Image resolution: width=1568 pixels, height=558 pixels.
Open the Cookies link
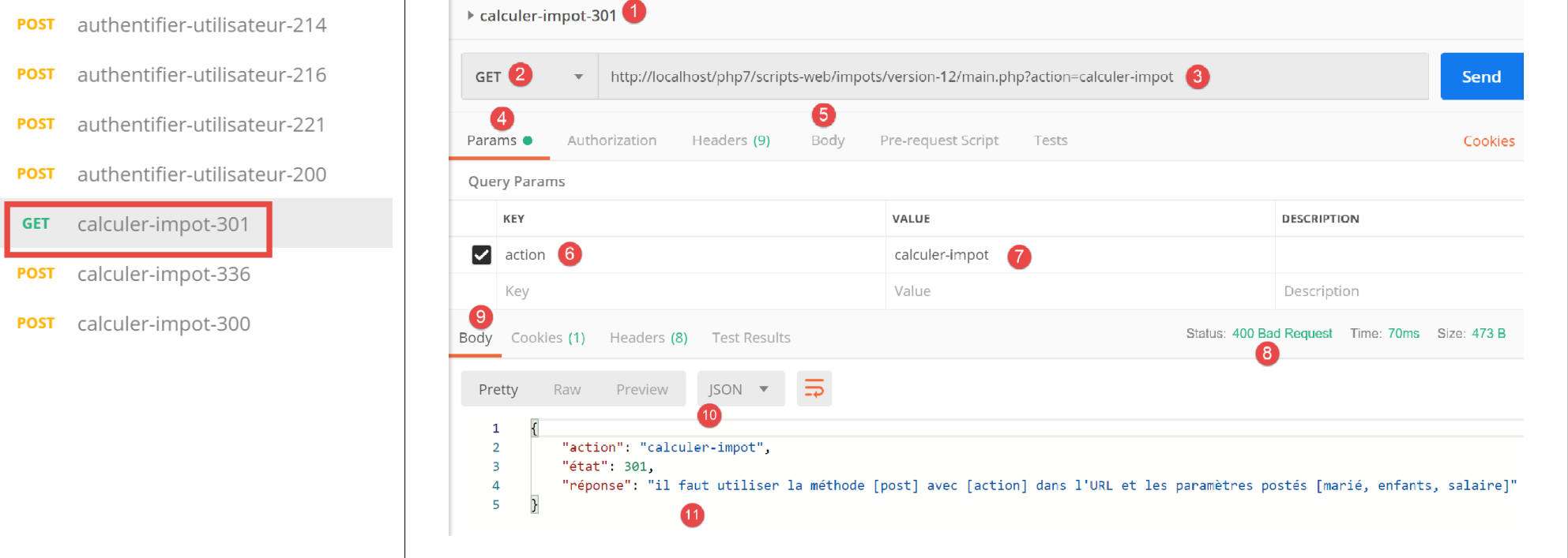pyautogui.click(x=1488, y=141)
